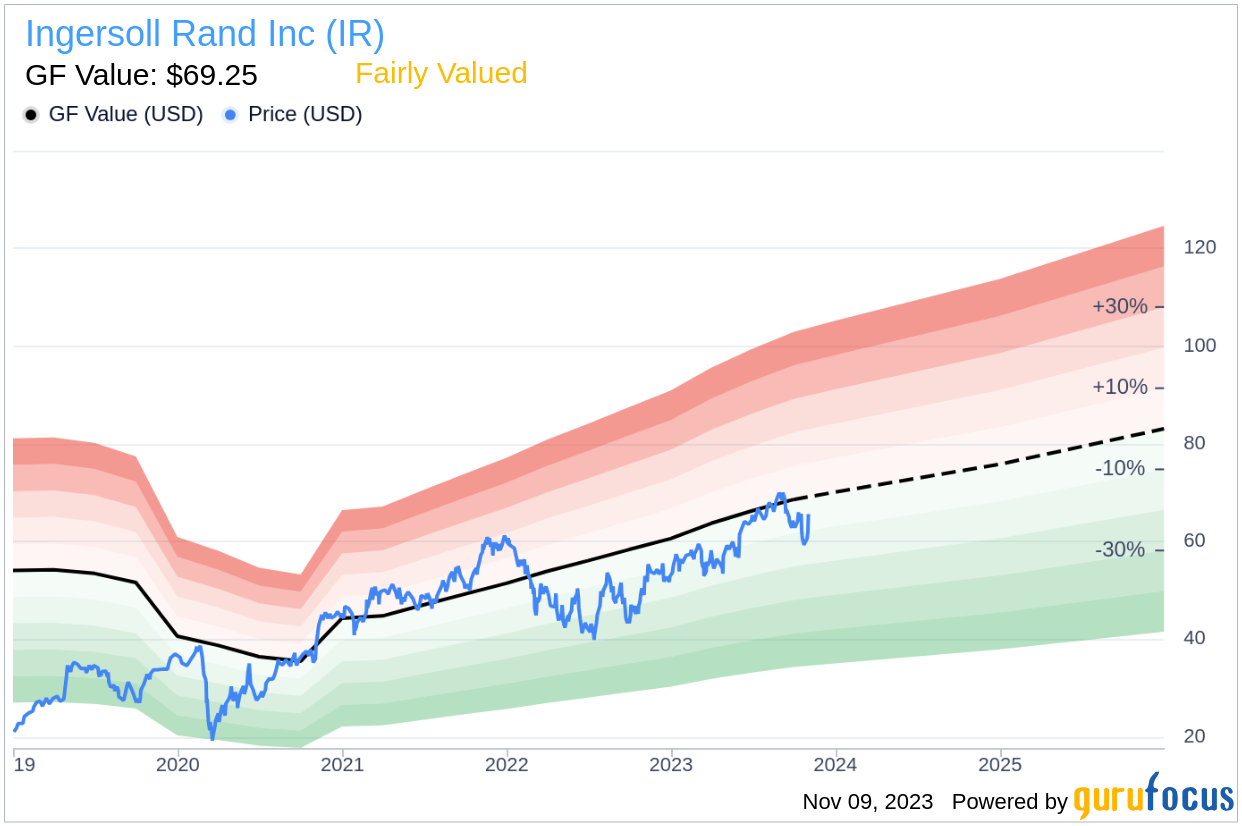Select the 2023 x-axis tick label
Screen dimensions: 1242x826
pyautogui.click(x=671, y=765)
